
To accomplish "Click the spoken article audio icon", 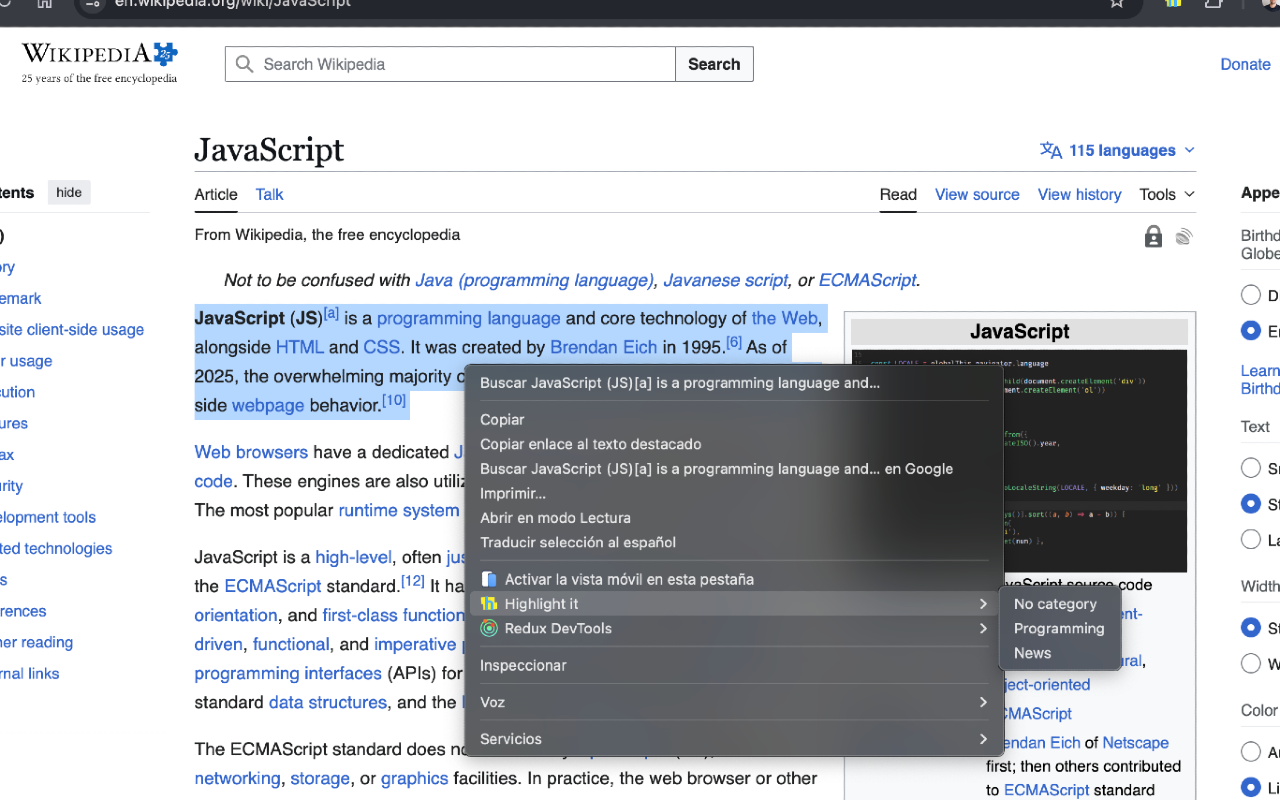I will (1184, 236).
